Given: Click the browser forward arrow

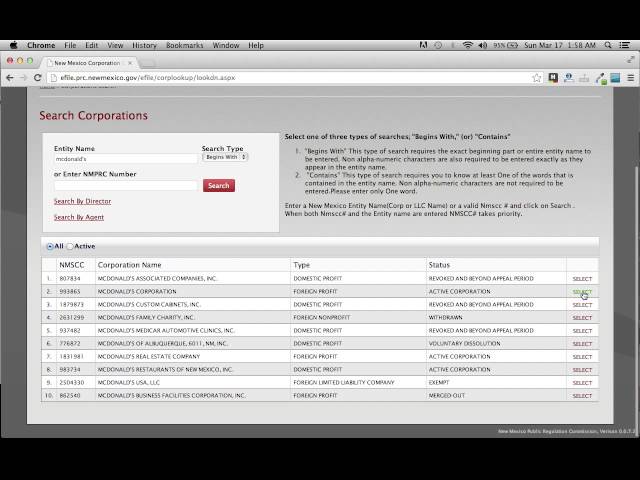Looking at the screenshot, I should click(24, 78).
